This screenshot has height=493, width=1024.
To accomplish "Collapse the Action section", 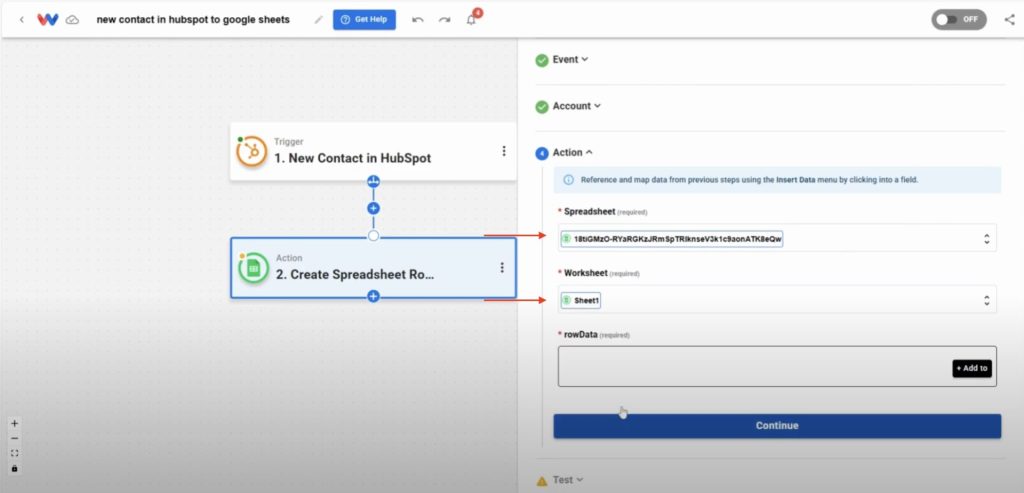I will (x=573, y=152).
